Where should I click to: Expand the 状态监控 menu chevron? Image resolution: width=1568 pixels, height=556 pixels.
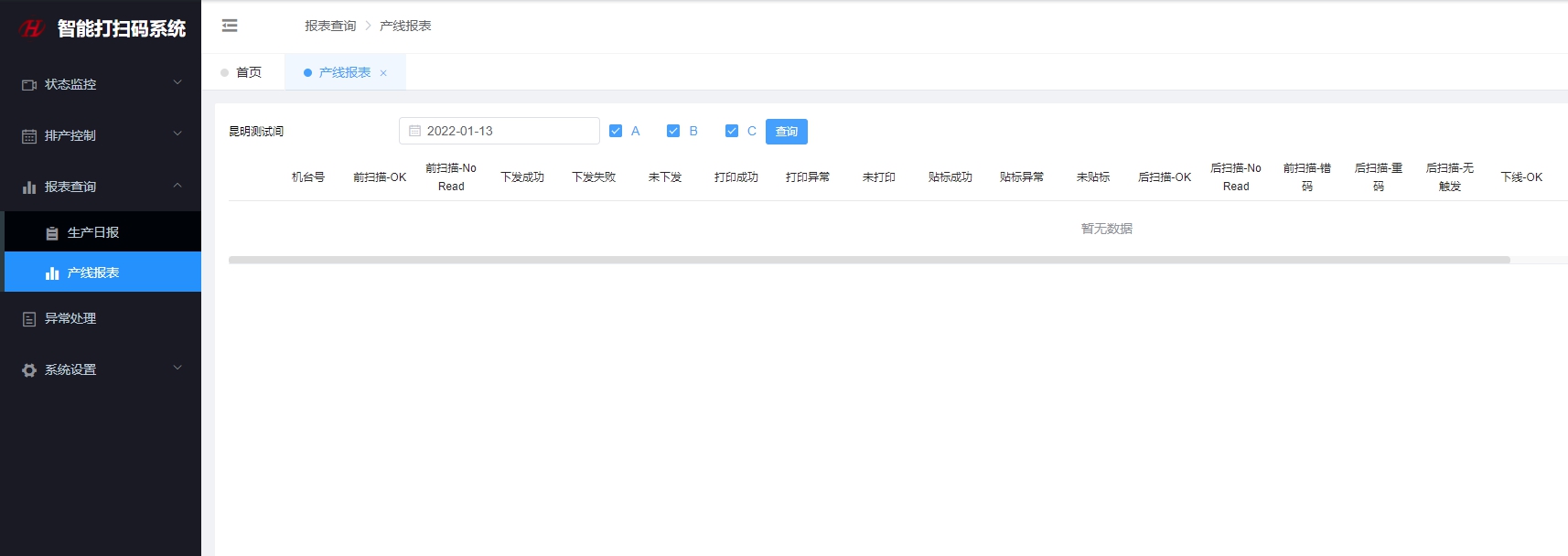pyautogui.click(x=177, y=82)
